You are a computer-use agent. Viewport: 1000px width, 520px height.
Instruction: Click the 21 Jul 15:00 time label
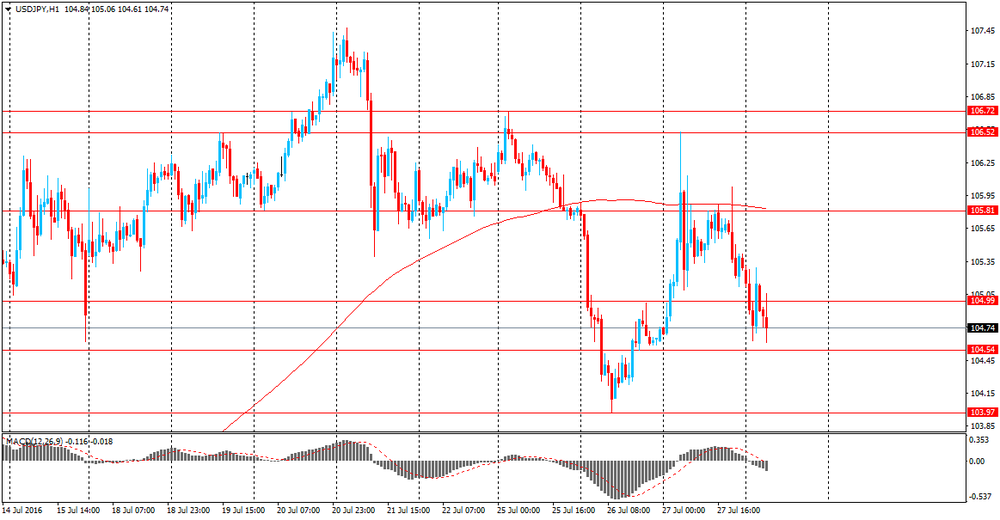[x=408, y=510]
